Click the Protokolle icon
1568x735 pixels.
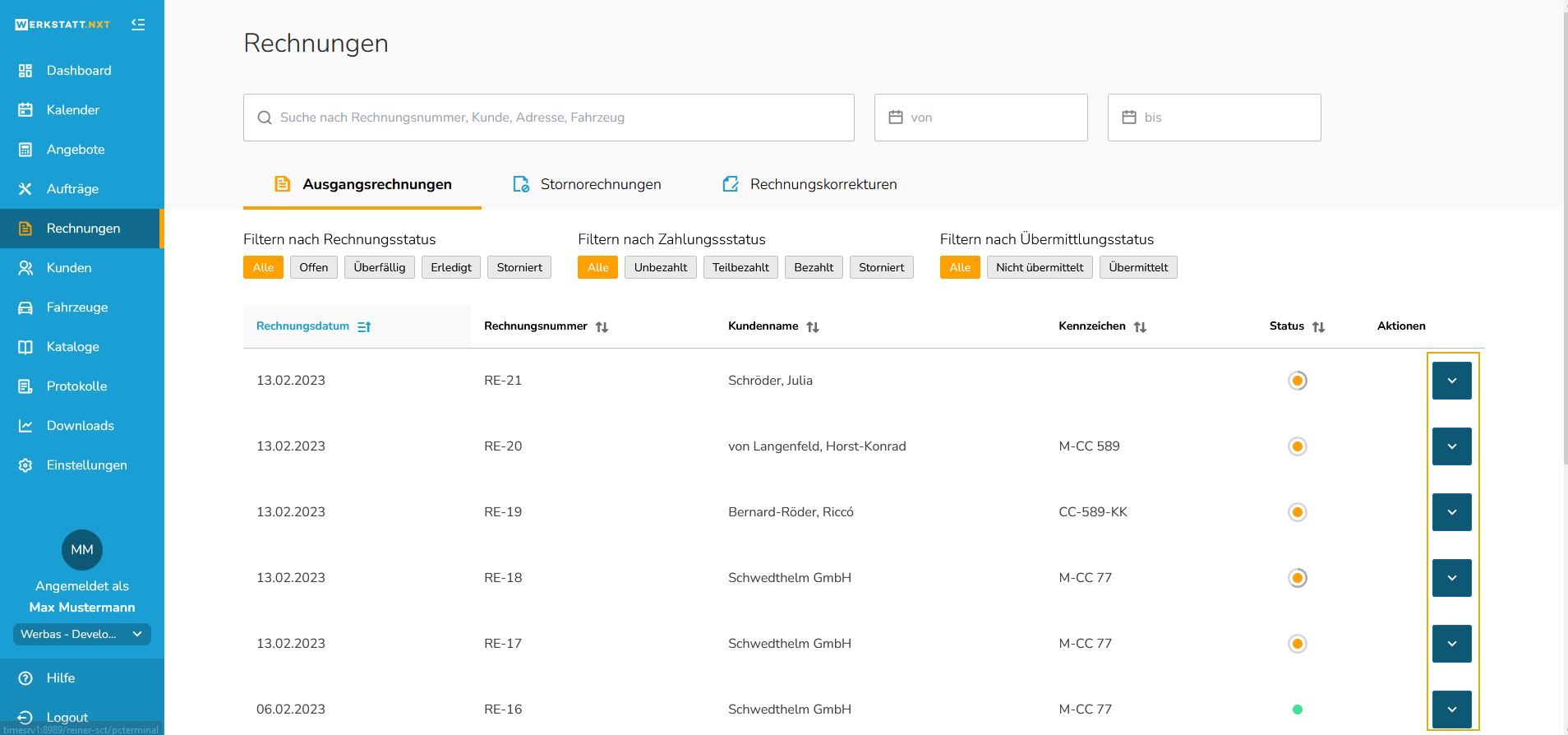(x=25, y=386)
